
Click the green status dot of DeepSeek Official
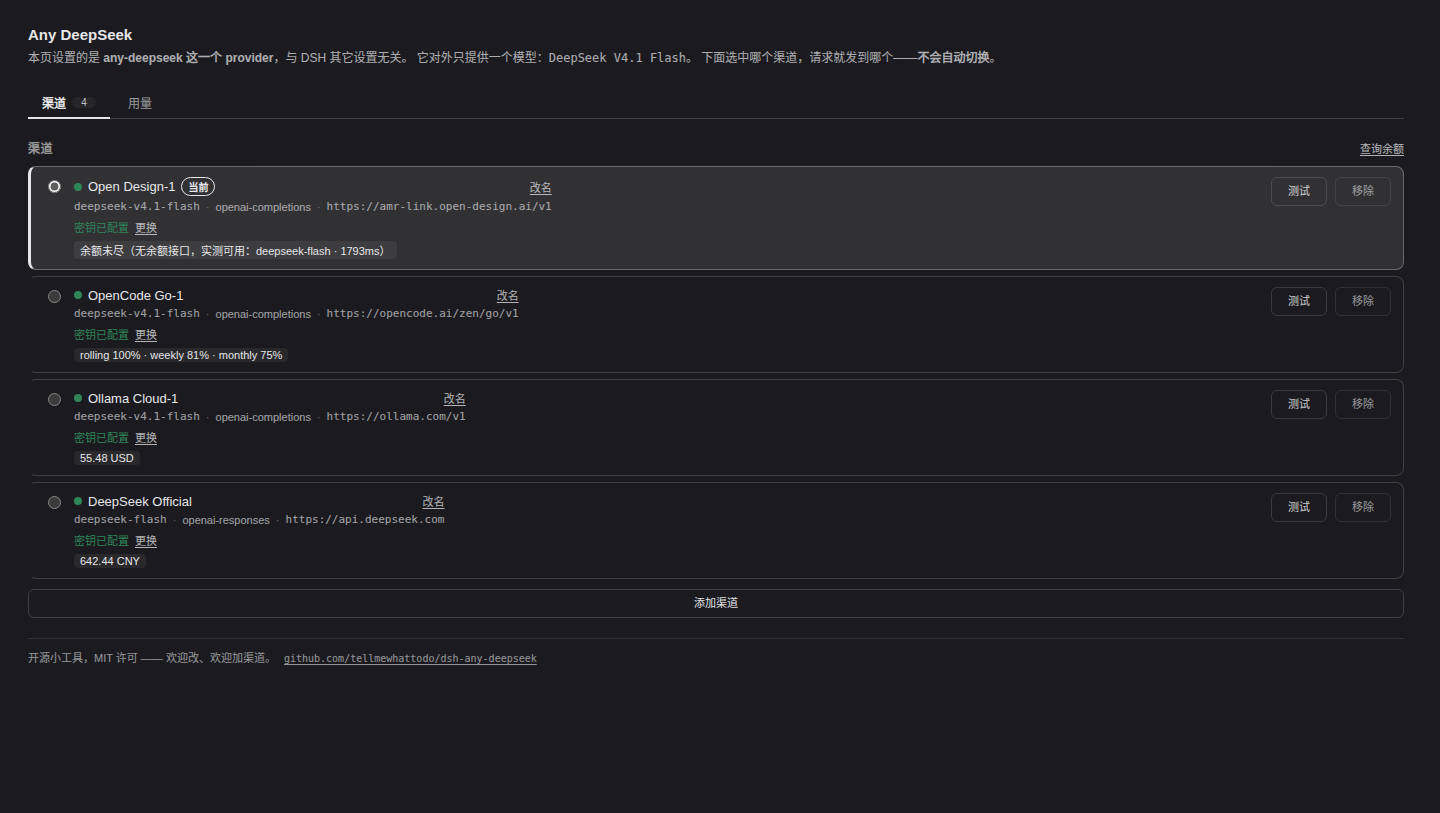[x=78, y=502]
